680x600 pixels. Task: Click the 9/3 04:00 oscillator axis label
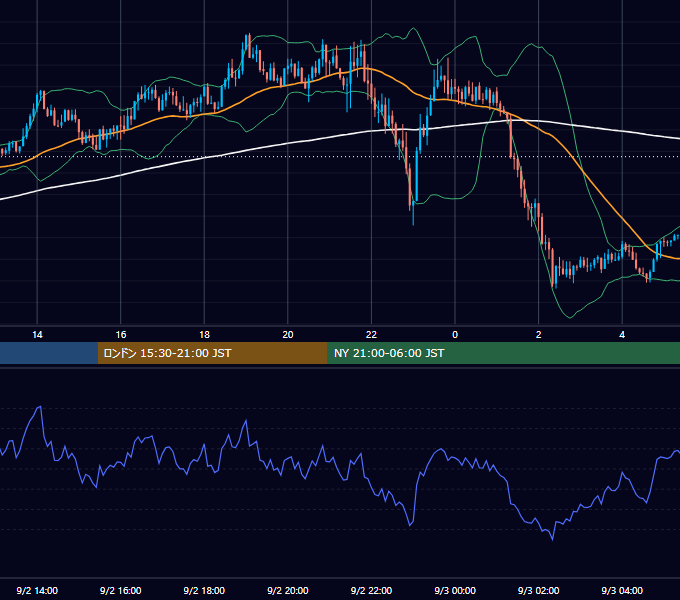point(622,590)
